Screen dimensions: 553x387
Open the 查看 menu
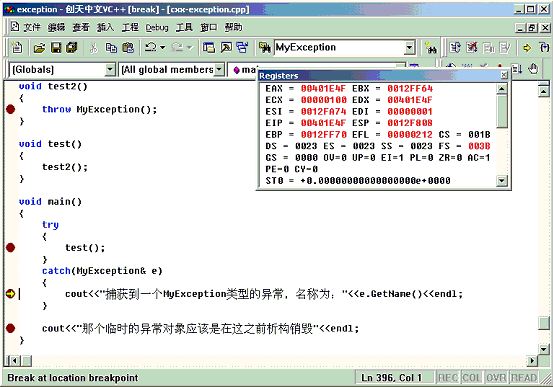pos(81,27)
